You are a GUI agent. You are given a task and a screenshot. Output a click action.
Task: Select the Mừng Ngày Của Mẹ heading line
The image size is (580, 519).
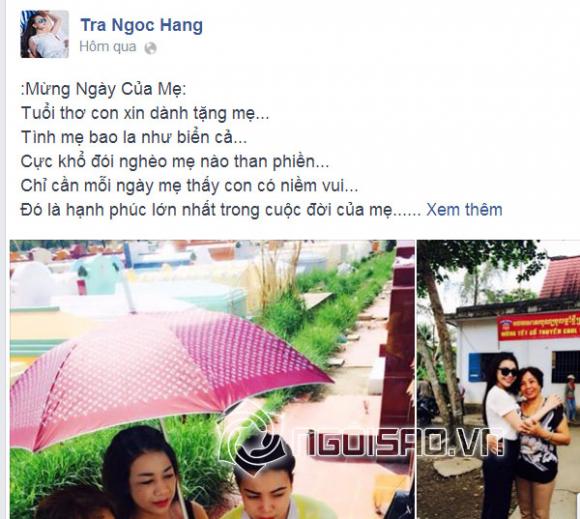pyautogui.click(x=103, y=89)
